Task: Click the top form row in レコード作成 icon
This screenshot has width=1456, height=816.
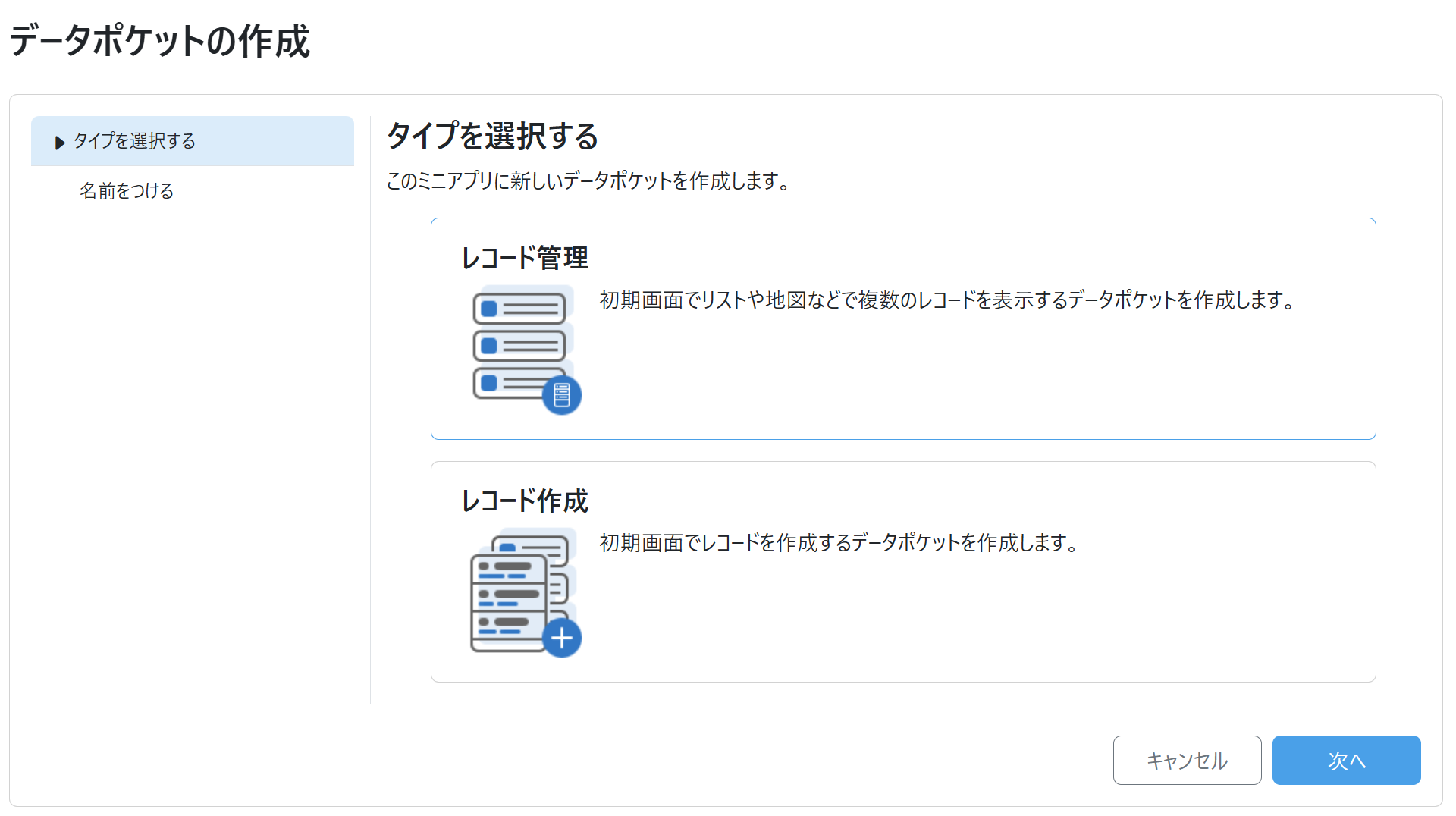Action: coord(509,567)
